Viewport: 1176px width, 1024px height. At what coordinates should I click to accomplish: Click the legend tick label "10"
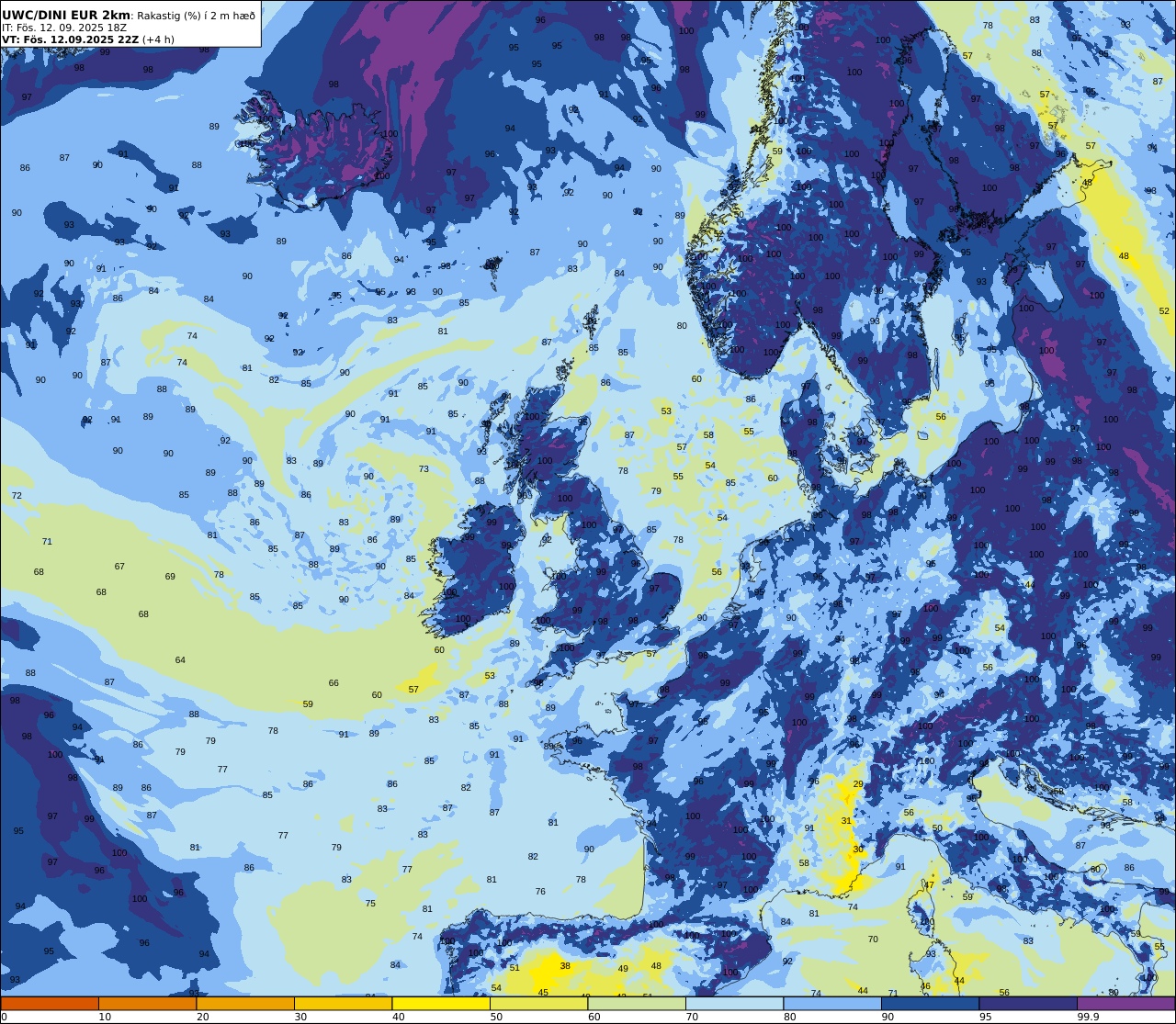(105, 1017)
